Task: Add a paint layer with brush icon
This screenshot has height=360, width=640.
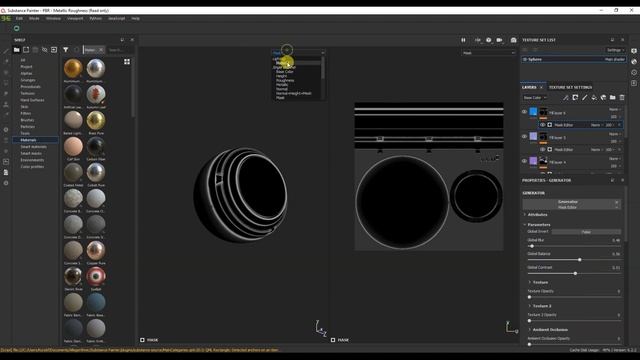Action: point(584,98)
